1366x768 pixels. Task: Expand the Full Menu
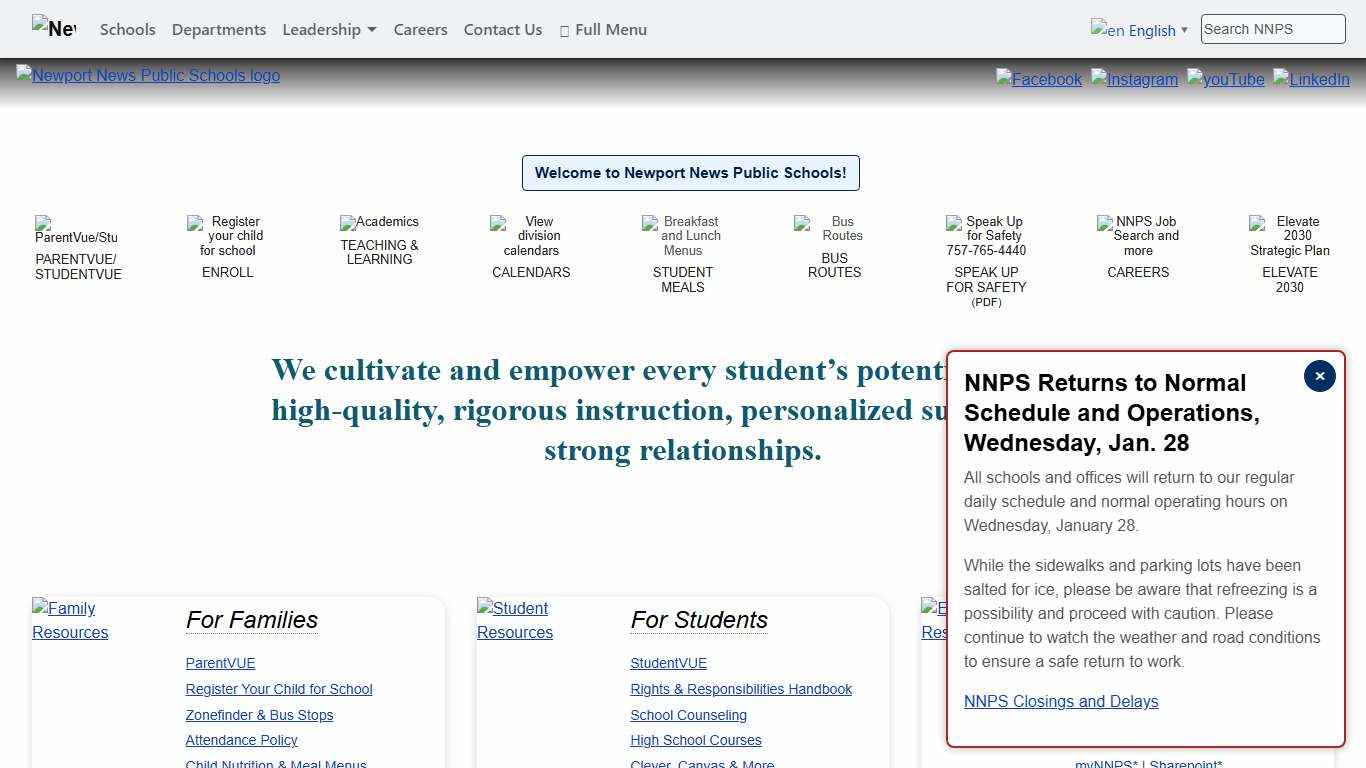click(603, 29)
